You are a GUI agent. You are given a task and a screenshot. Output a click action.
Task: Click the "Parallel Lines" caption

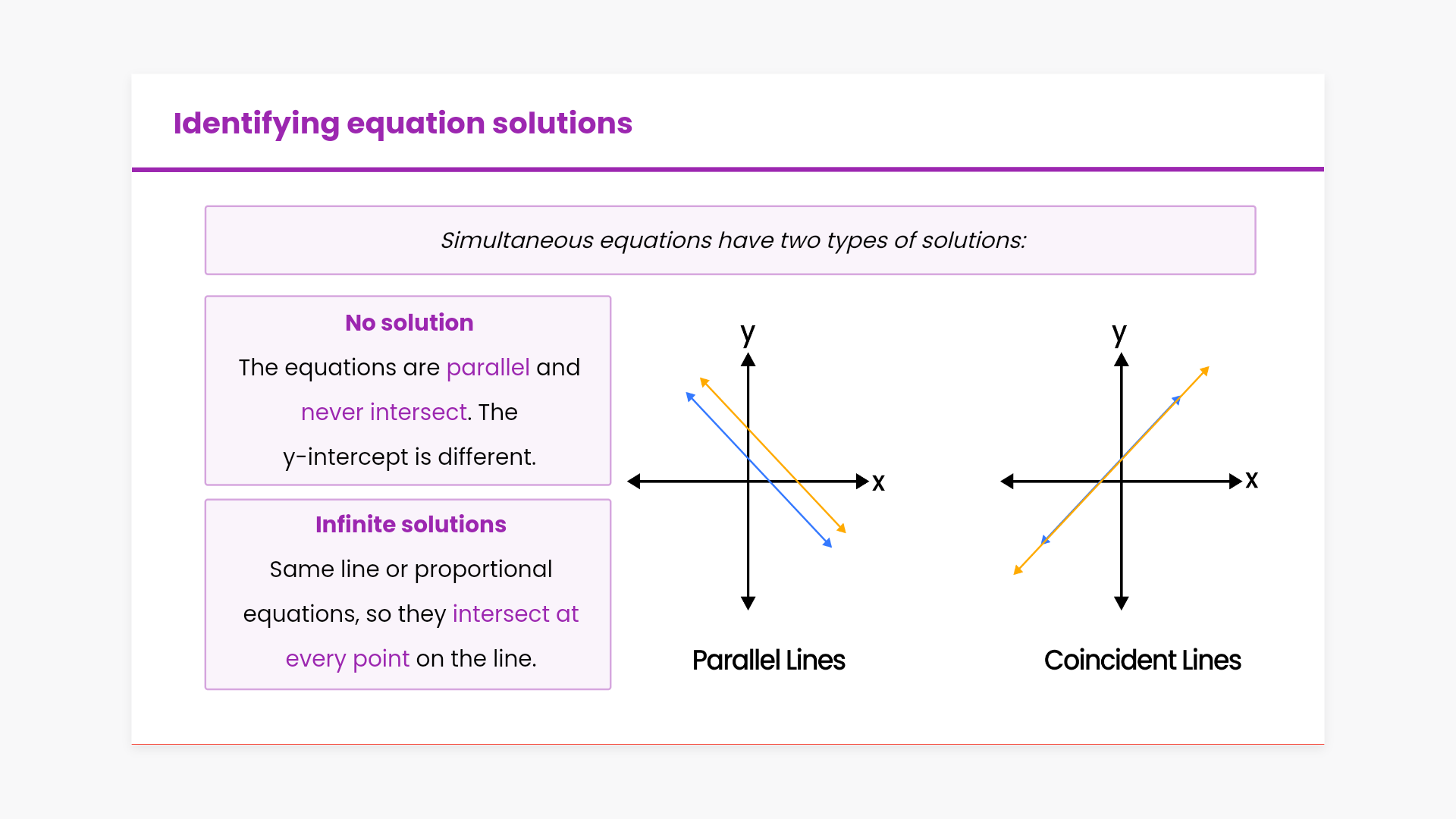(768, 661)
